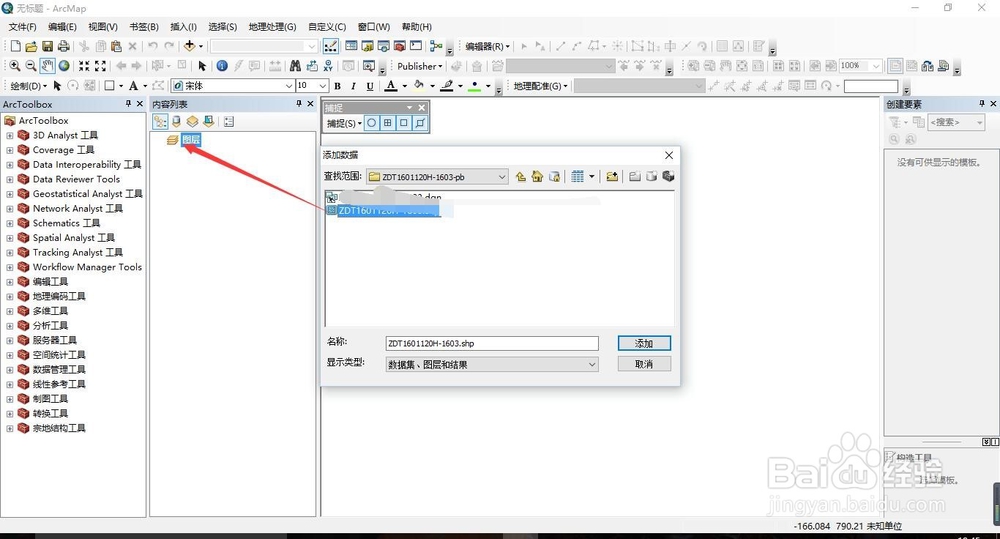Click the Fixed Zoom In arrows icon
Image resolution: width=1000 pixels, height=539 pixels.
click(84, 66)
